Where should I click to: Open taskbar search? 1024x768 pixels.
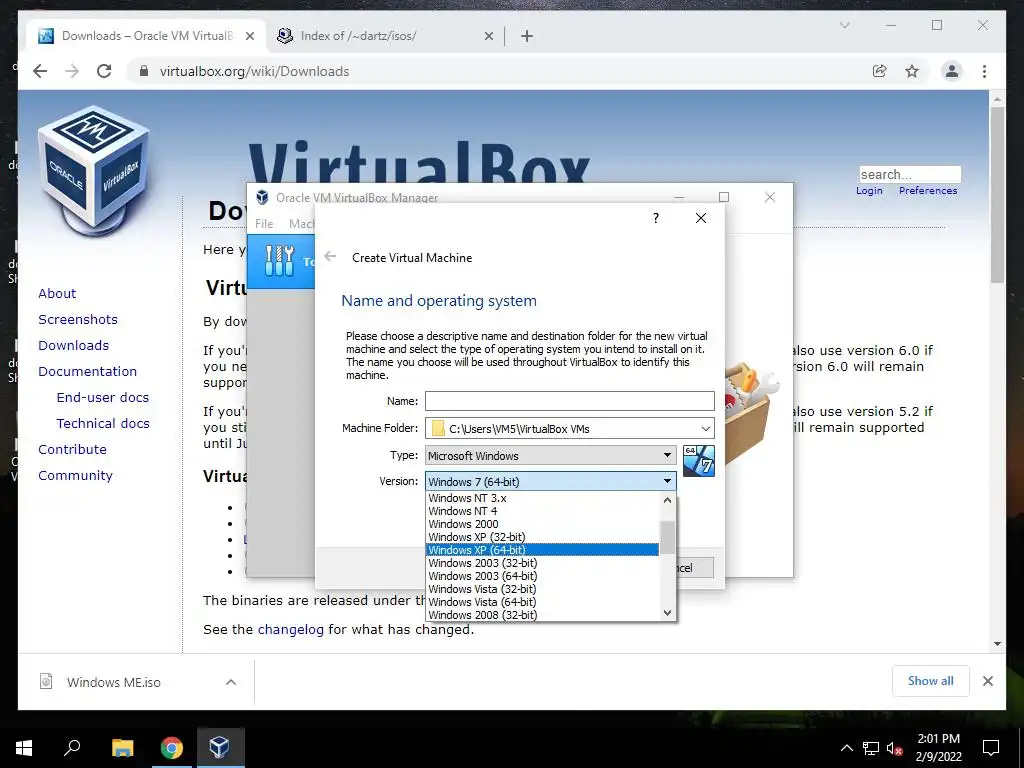click(72, 747)
